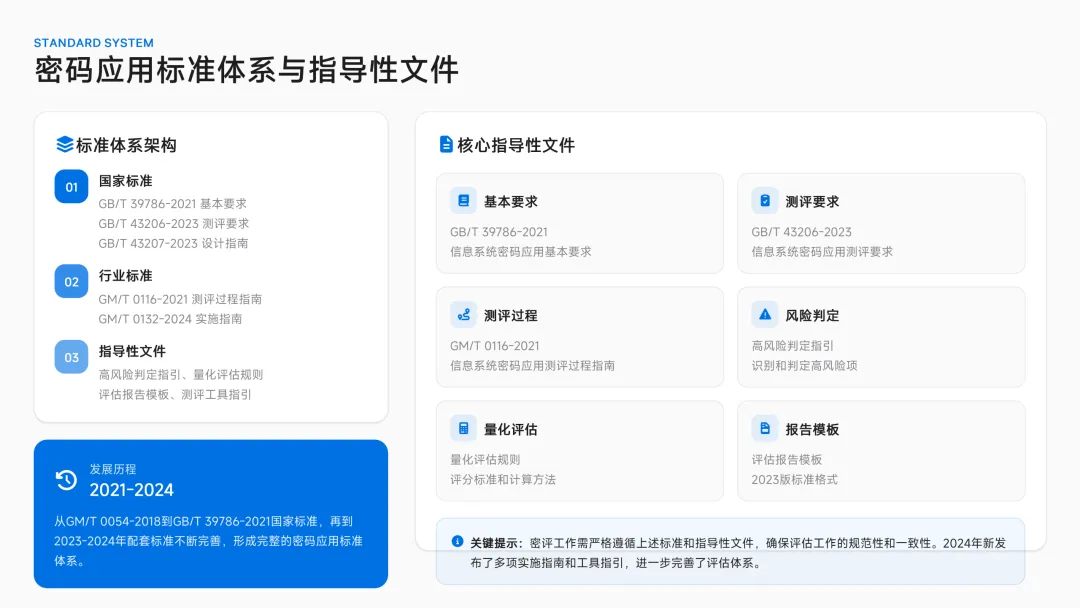Click GB/T 43206-2023 in the 测评要求 card
Viewport: 1080px width, 608px height.
pyautogui.click(x=801, y=232)
